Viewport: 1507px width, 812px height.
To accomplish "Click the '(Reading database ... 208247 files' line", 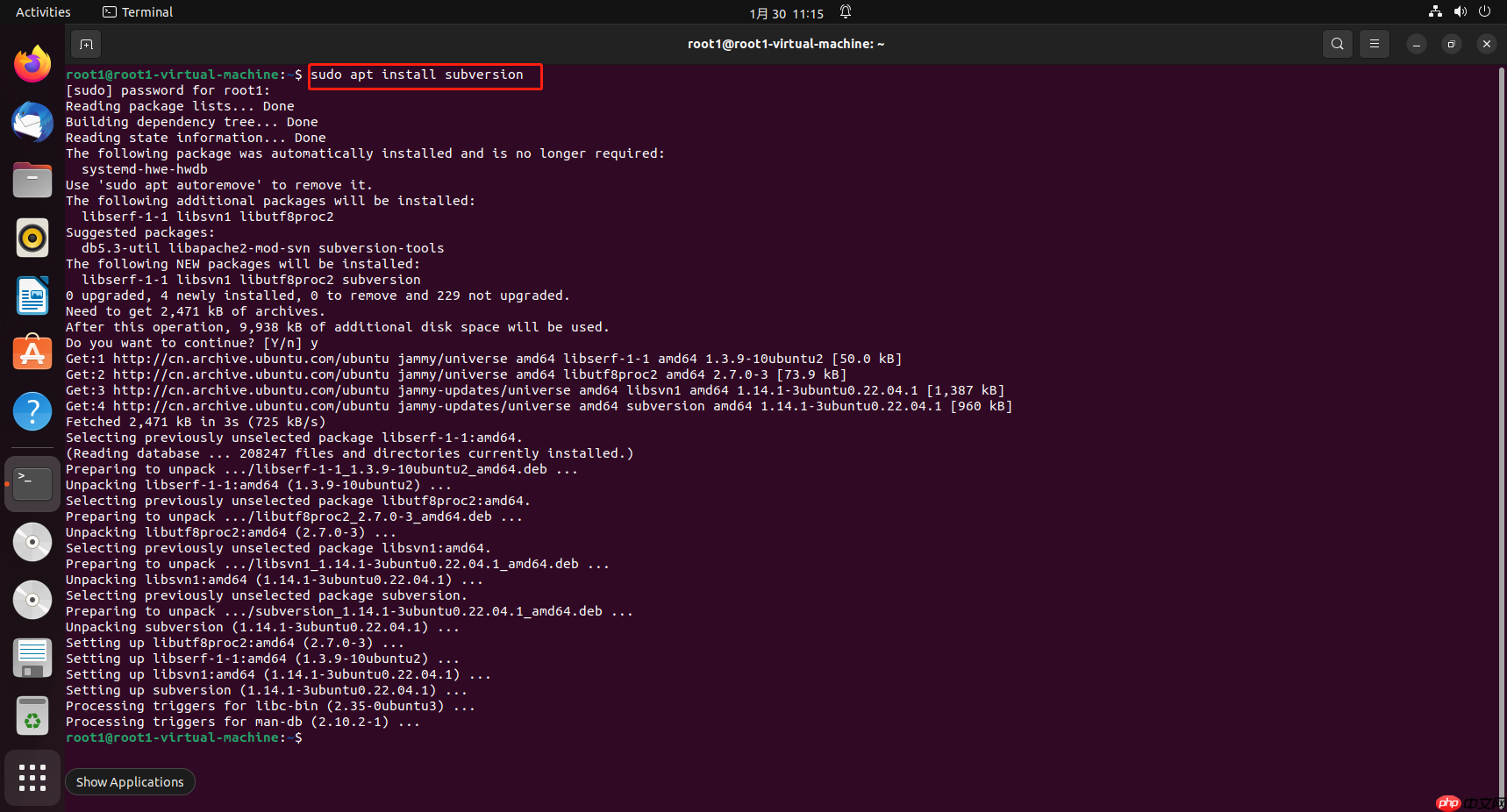I will [350, 454].
